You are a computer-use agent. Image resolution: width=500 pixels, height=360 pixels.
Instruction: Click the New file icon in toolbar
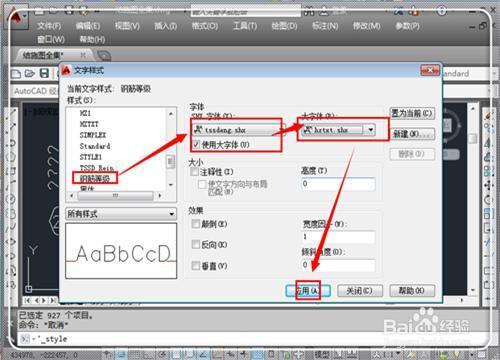[16, 74]
